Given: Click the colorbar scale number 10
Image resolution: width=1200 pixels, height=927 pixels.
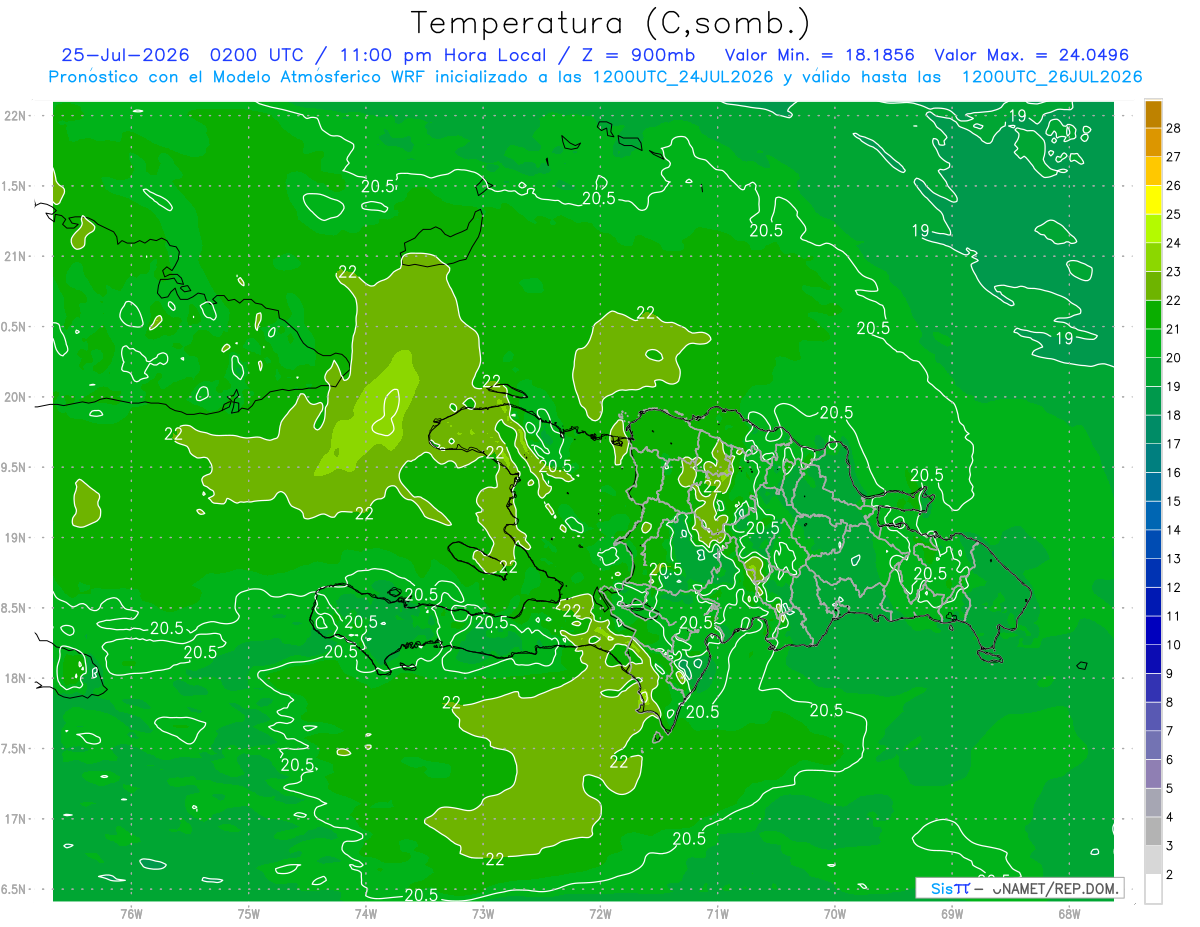Looking at the screenshot, I should click(x=1174, y=645).
